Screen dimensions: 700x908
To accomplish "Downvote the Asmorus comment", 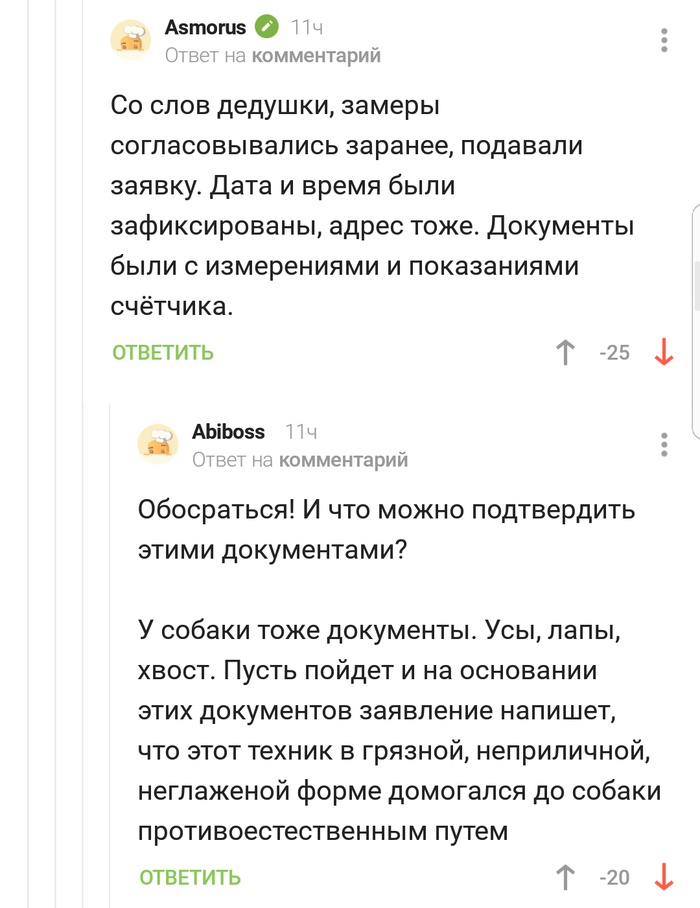I will (663, 352).
